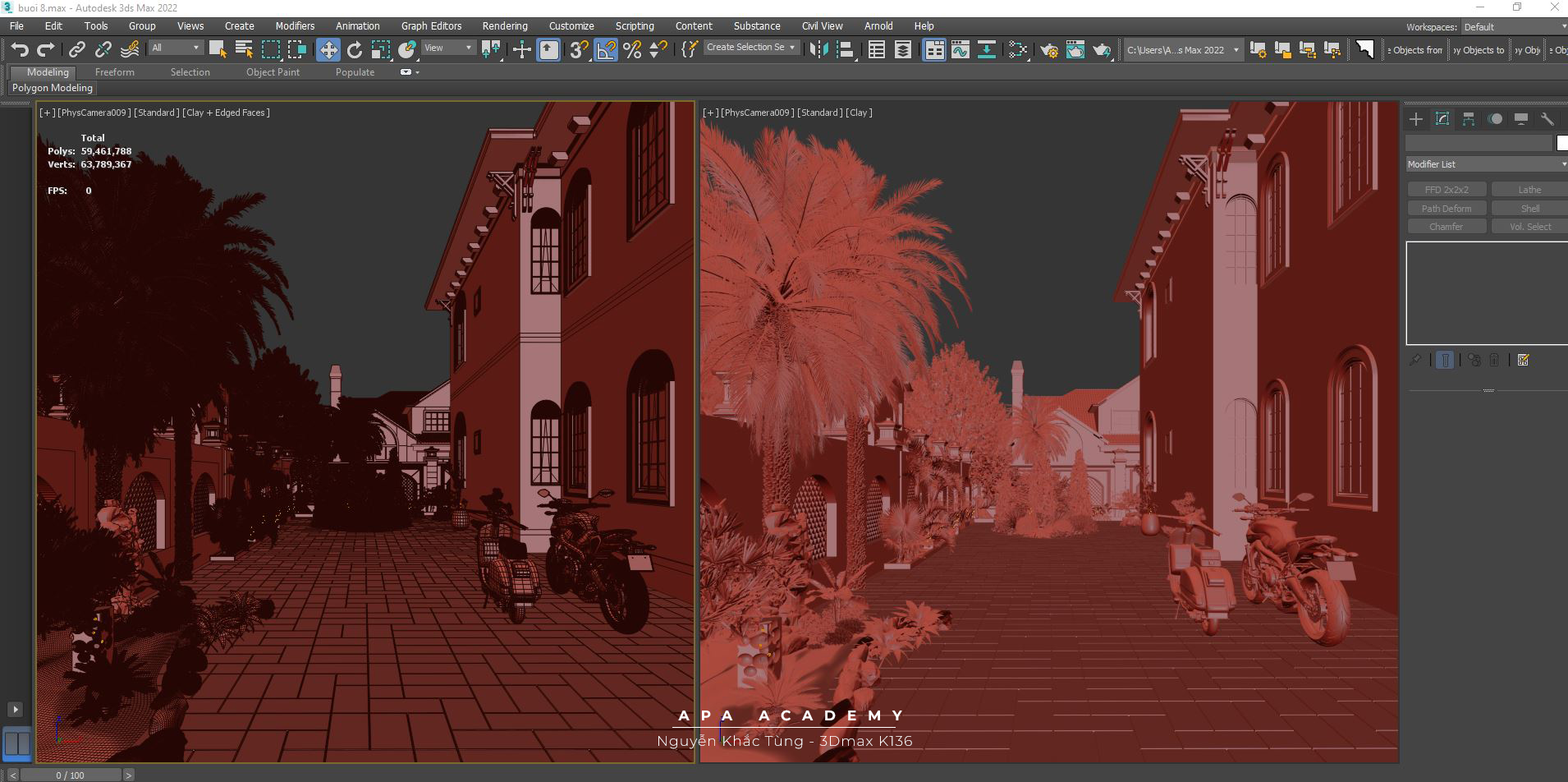Open the Utilities wrench panel
This screenshot has height=782, width=1568.
coord(1547,119)
